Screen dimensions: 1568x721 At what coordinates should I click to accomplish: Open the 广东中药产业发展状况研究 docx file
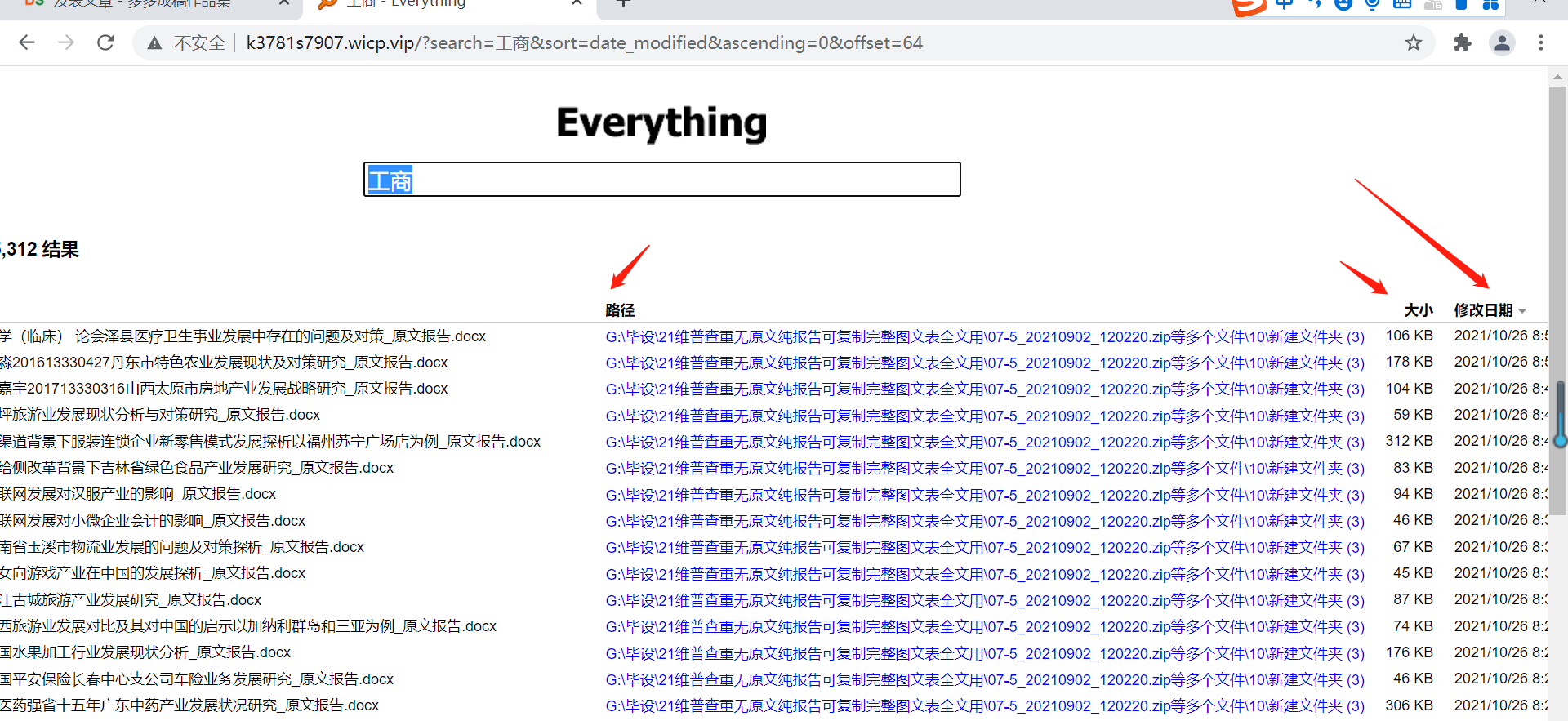189,705
